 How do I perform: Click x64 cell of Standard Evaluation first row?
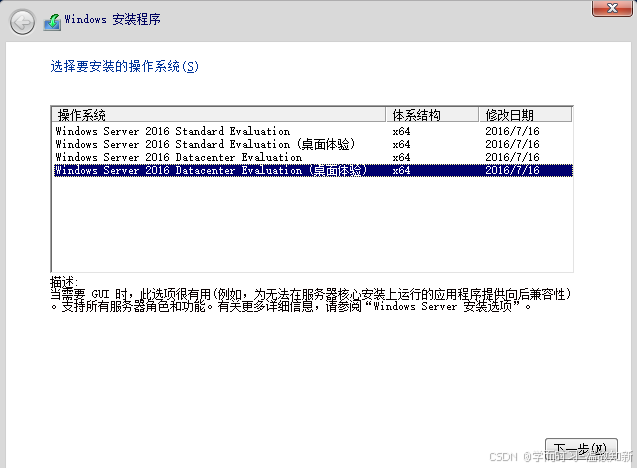click(x=401, y=131)
